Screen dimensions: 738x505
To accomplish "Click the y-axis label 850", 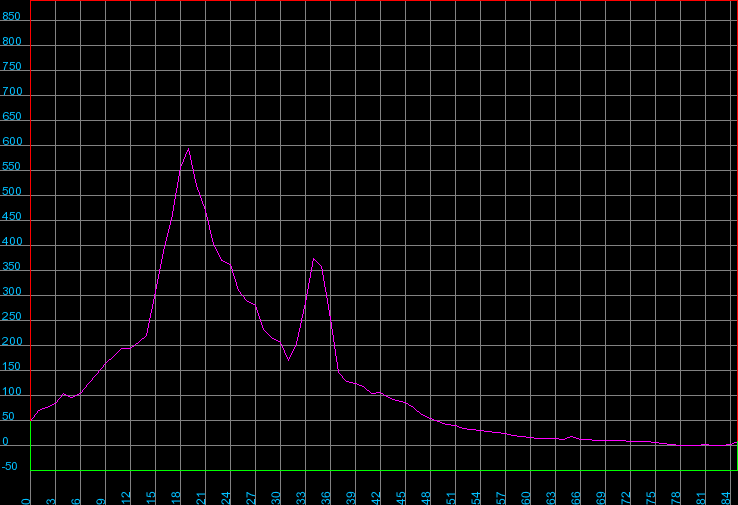I will [11, 16].
